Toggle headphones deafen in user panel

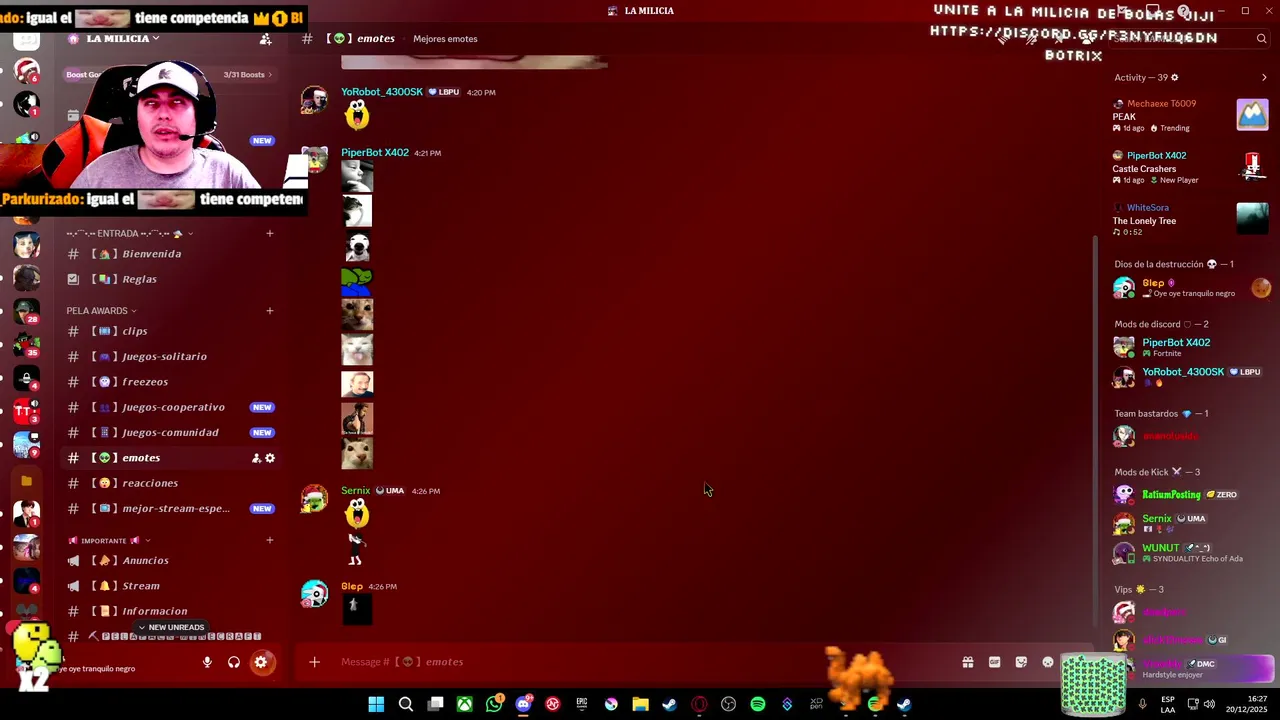[x=234, y=662]
